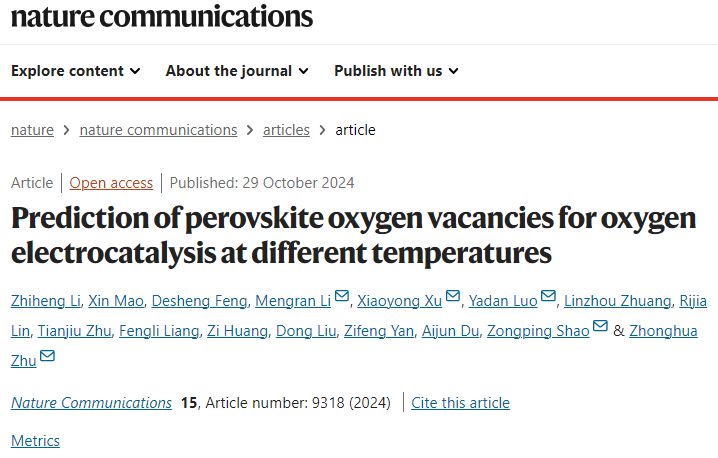Click the nature communications logo
718x458 pixels.
(x=162, y=16)
